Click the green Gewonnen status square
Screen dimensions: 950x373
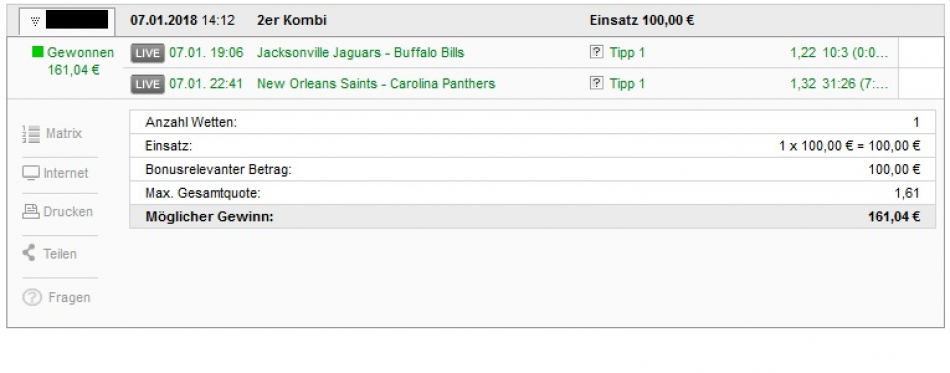[x=38, y=53]
